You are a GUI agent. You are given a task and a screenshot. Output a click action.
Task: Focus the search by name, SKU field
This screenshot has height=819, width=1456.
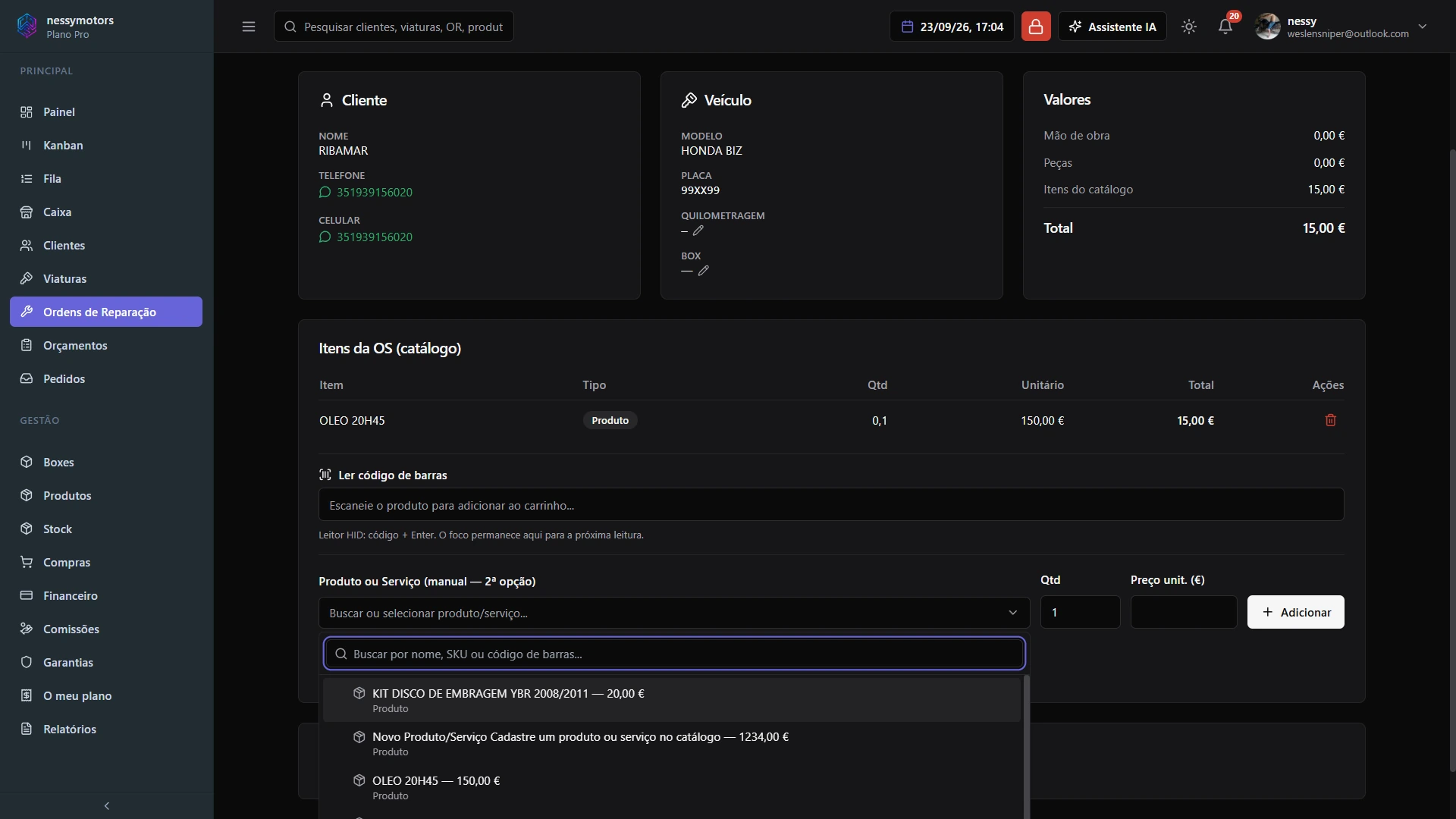674,654
